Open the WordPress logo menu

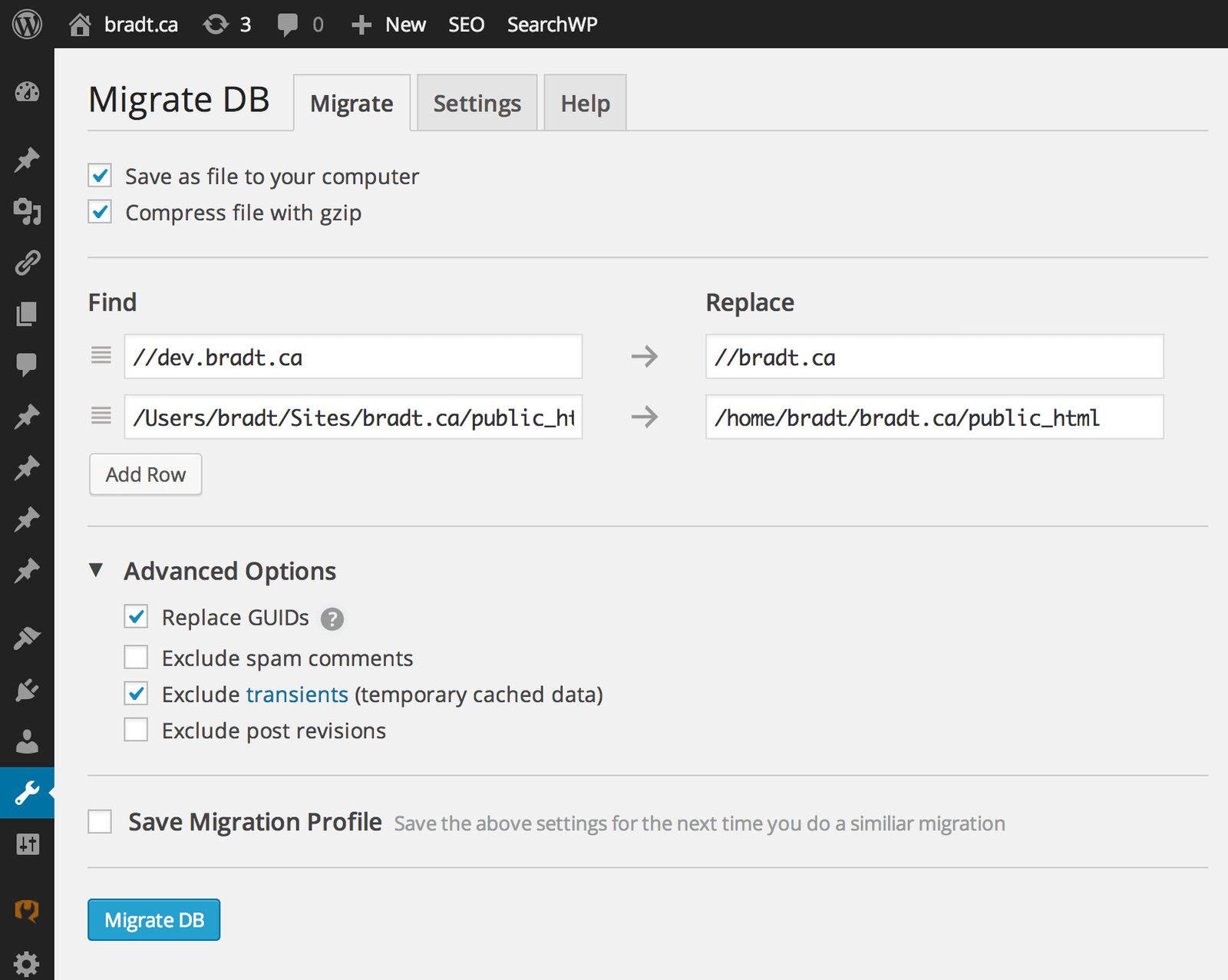click(27, 25)
